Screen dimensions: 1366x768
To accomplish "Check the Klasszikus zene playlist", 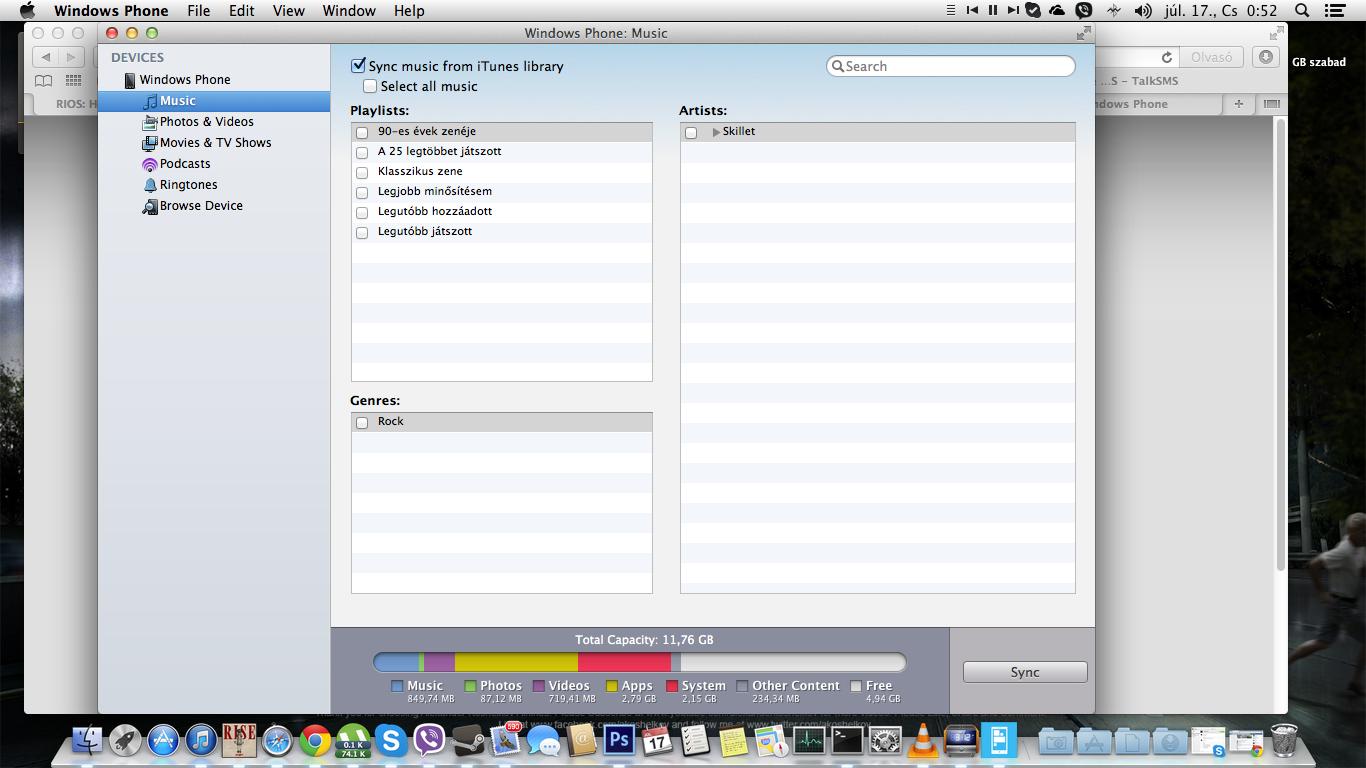I will 362,172.
